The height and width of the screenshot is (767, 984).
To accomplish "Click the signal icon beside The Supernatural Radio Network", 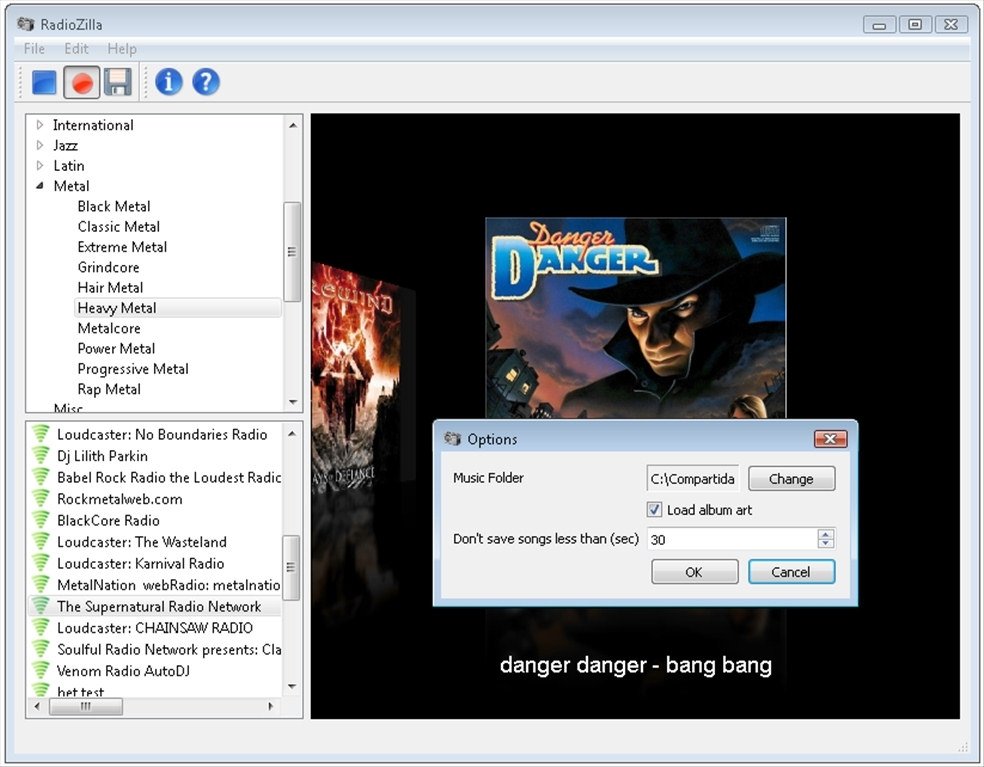I will click(41, 606).
